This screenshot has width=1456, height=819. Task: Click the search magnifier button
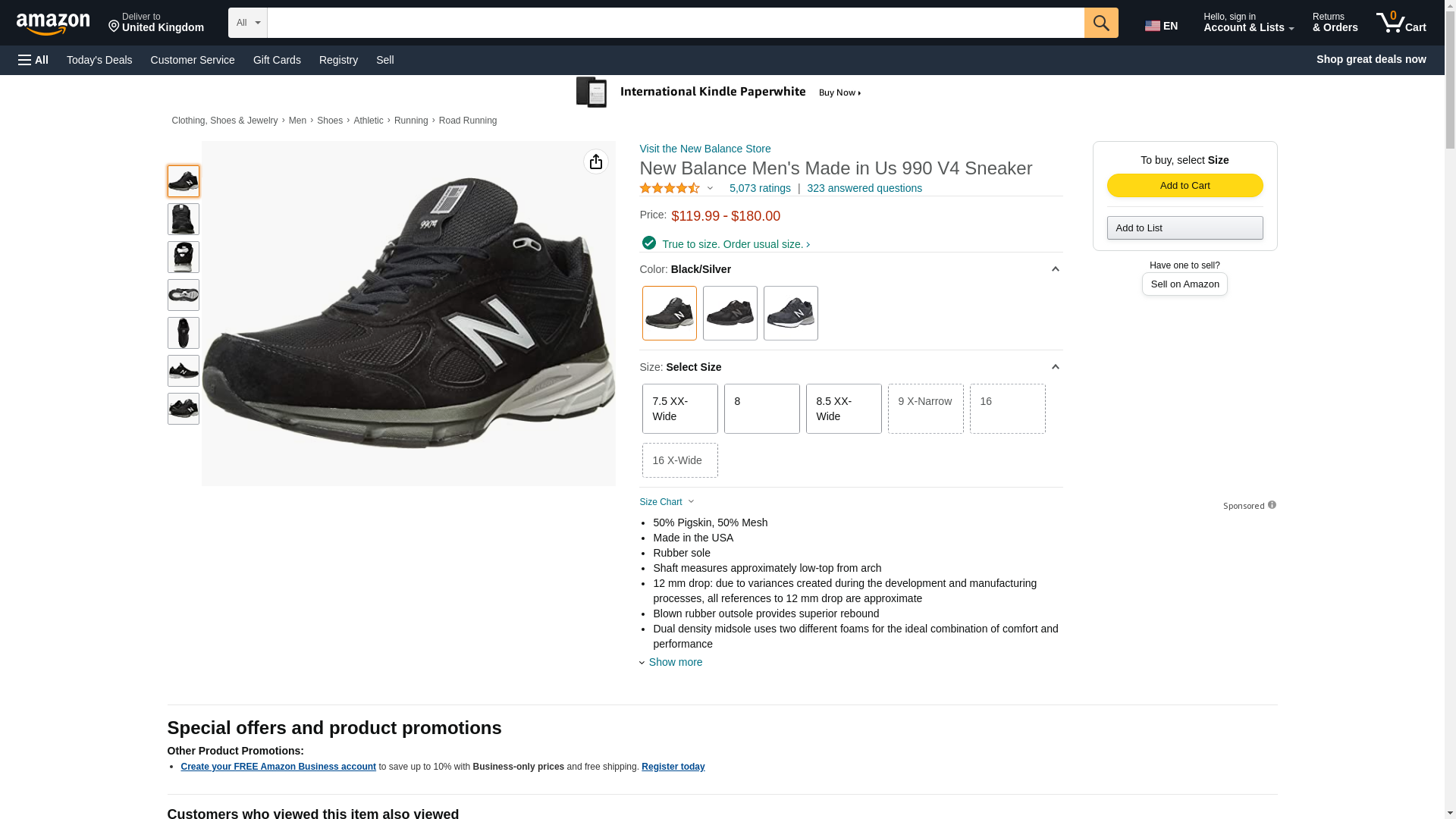[x=1100, y=23]
